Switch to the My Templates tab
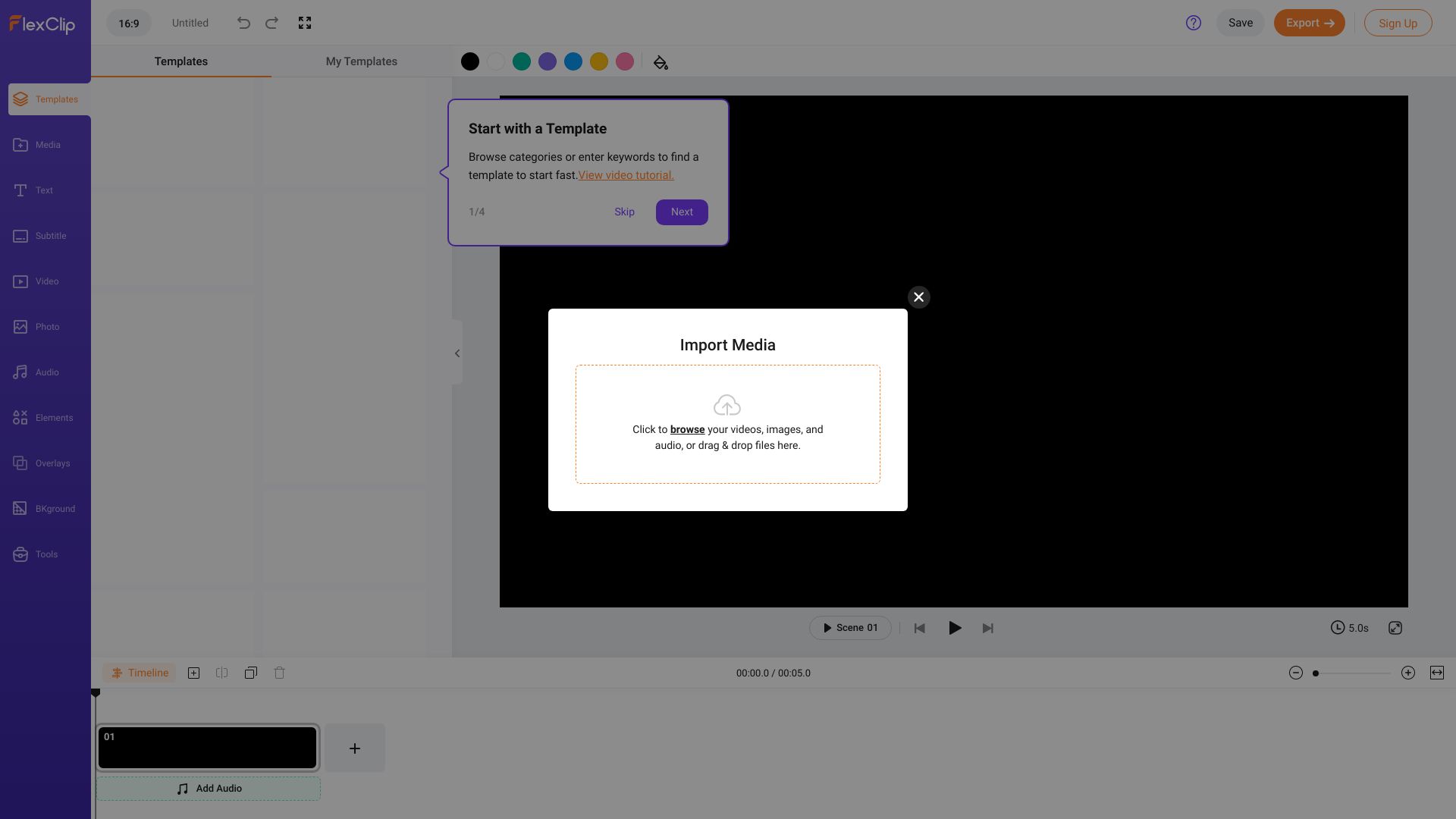Screen dimensions: 1456x819 pyautogui.click(x=361, y=61)
